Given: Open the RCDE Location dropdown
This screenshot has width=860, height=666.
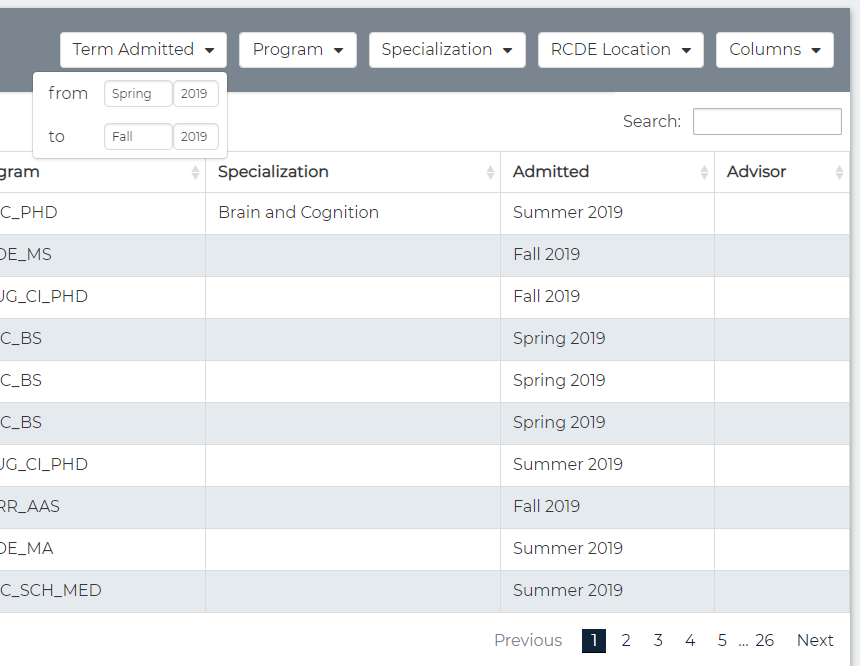Looking at the screenshot, I should click(620, 50).
